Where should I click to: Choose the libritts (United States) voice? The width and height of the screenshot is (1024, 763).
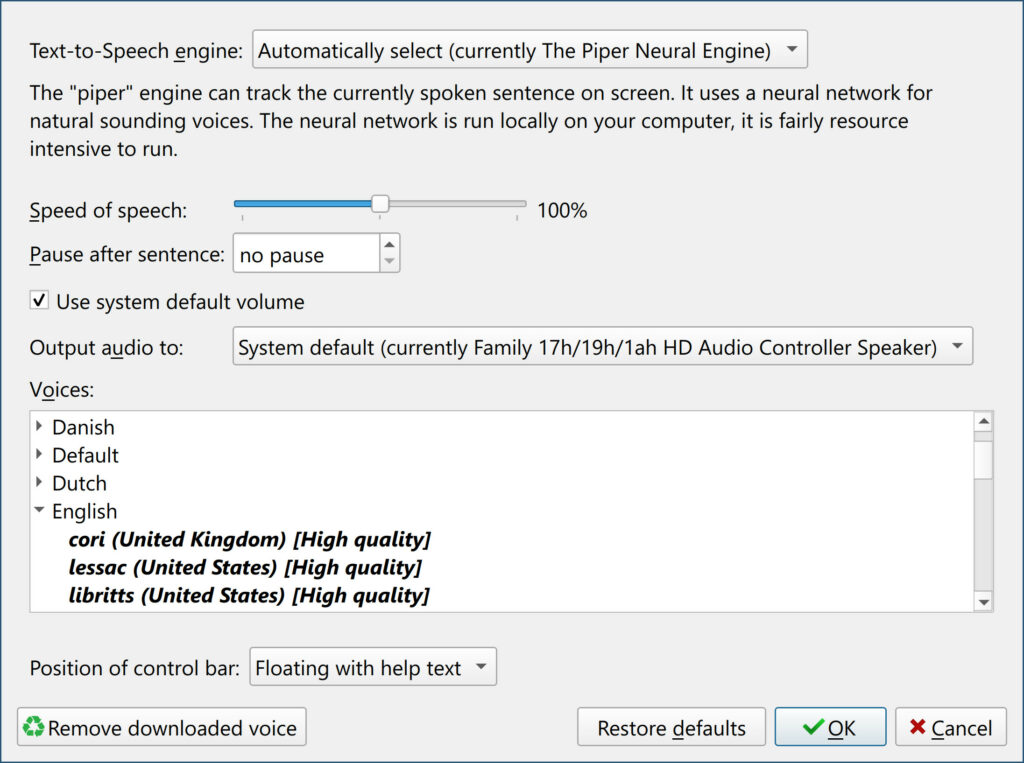pyautogui.click(x=249, y=596)
